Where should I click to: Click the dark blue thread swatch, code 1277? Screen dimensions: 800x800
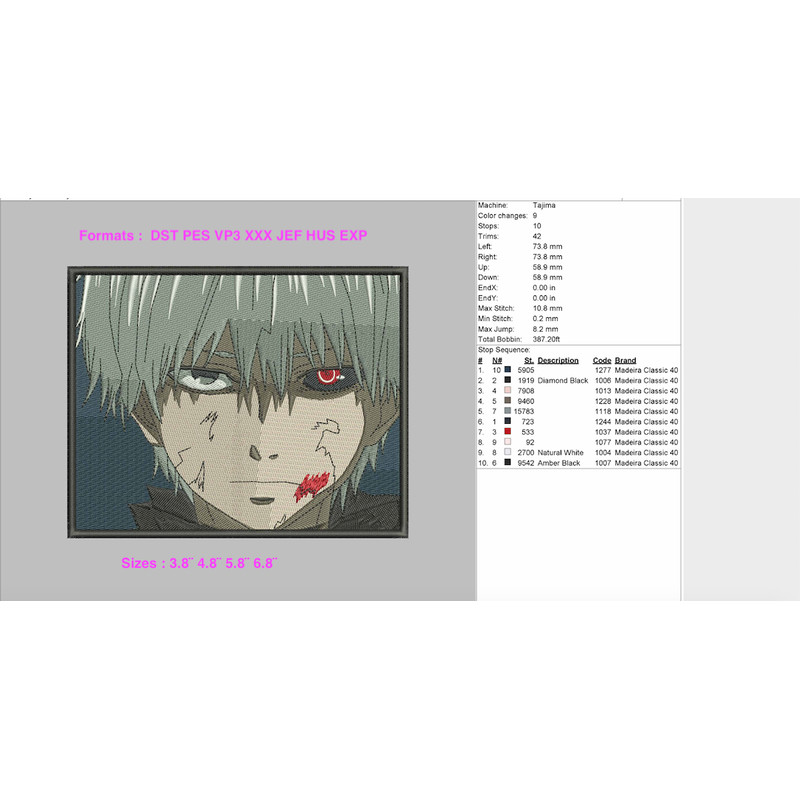point(509,370)
